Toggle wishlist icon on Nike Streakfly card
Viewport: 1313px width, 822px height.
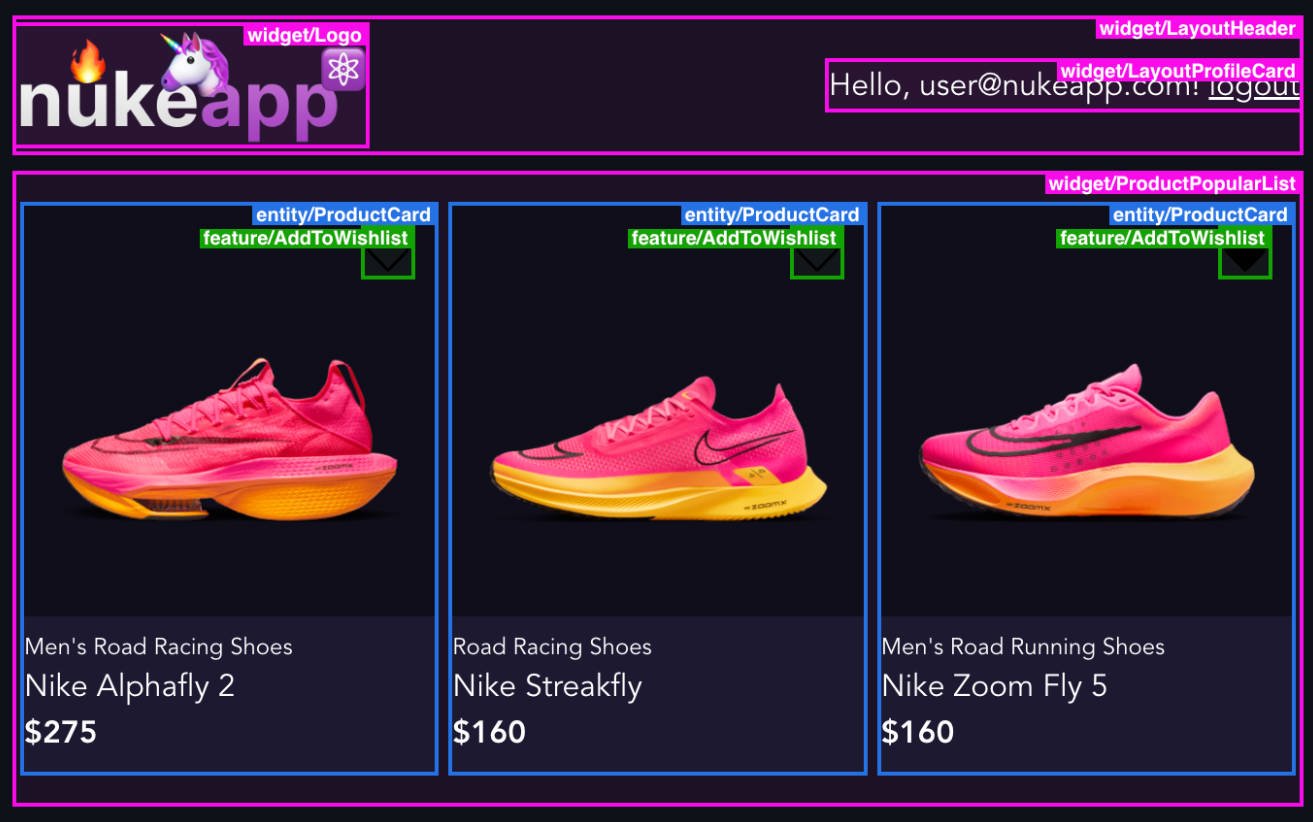(817, 263)
